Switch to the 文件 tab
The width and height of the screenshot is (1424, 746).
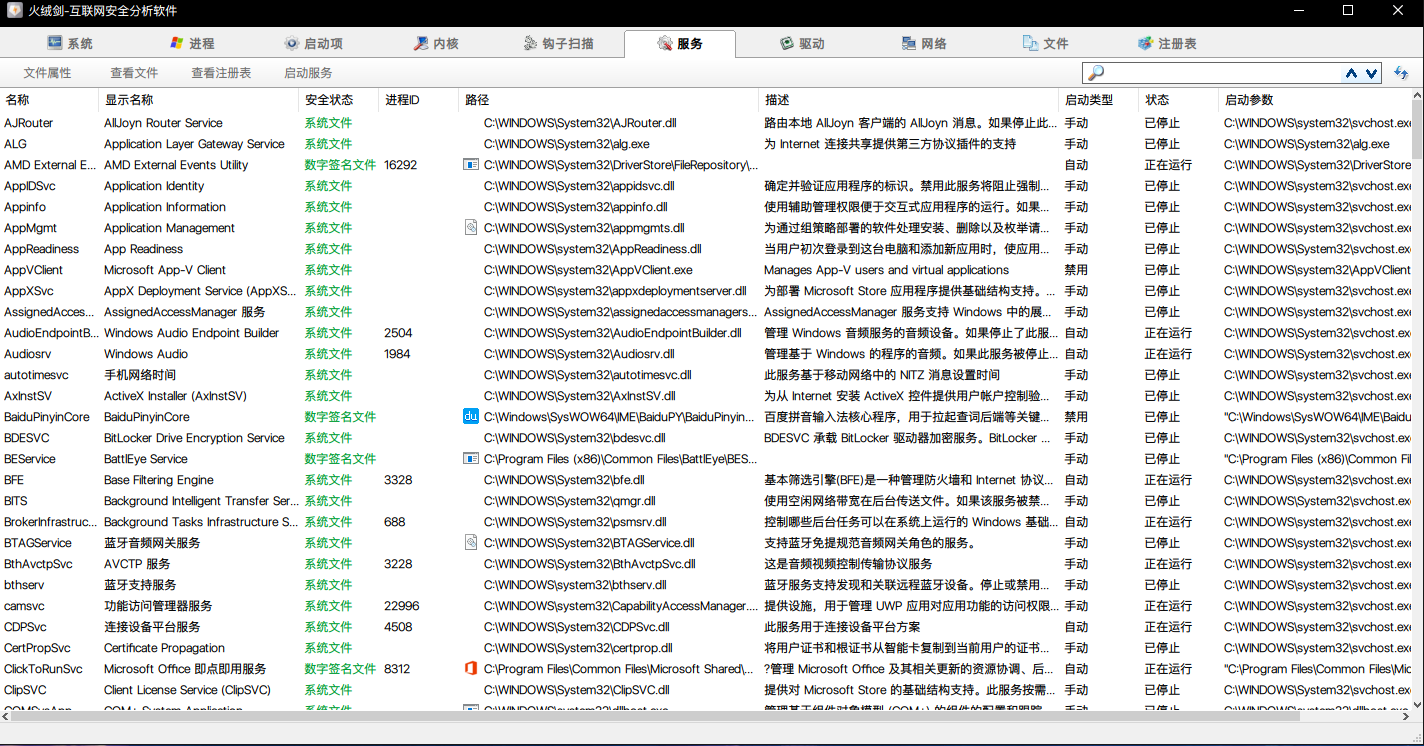point(1046,43)
